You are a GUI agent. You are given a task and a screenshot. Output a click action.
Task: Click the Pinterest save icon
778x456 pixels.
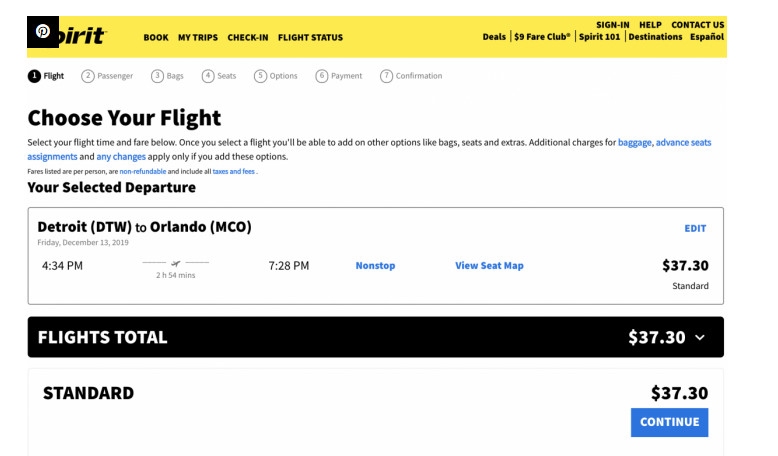[x=43, y=32]
